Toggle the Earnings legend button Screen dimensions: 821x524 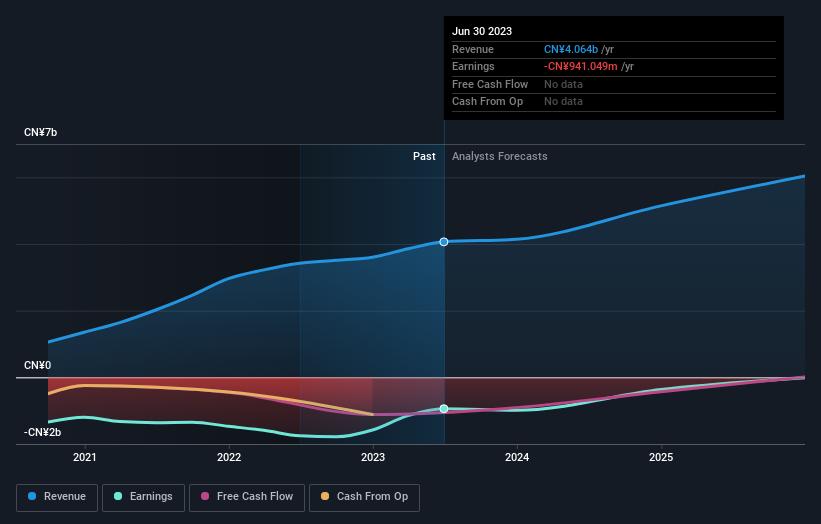tap(143, 497)
